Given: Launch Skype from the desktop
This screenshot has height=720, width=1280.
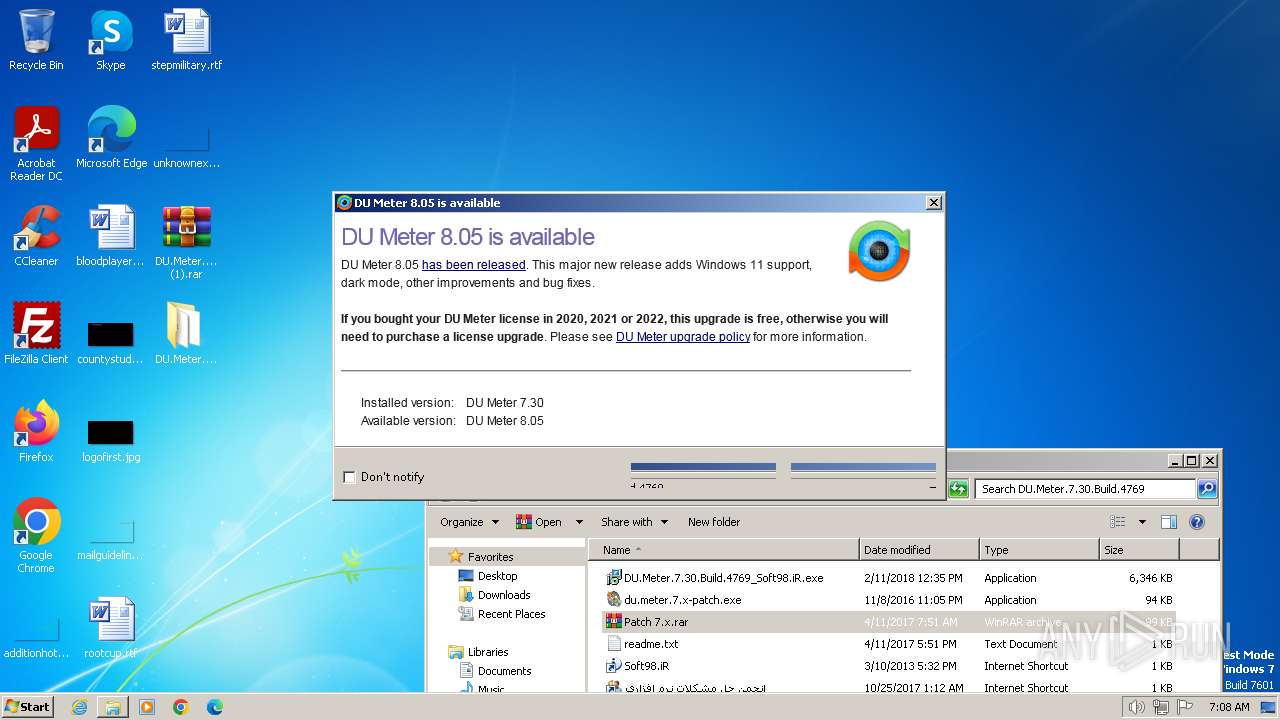Looking at the screenshot, I should (x=110, y=40).
